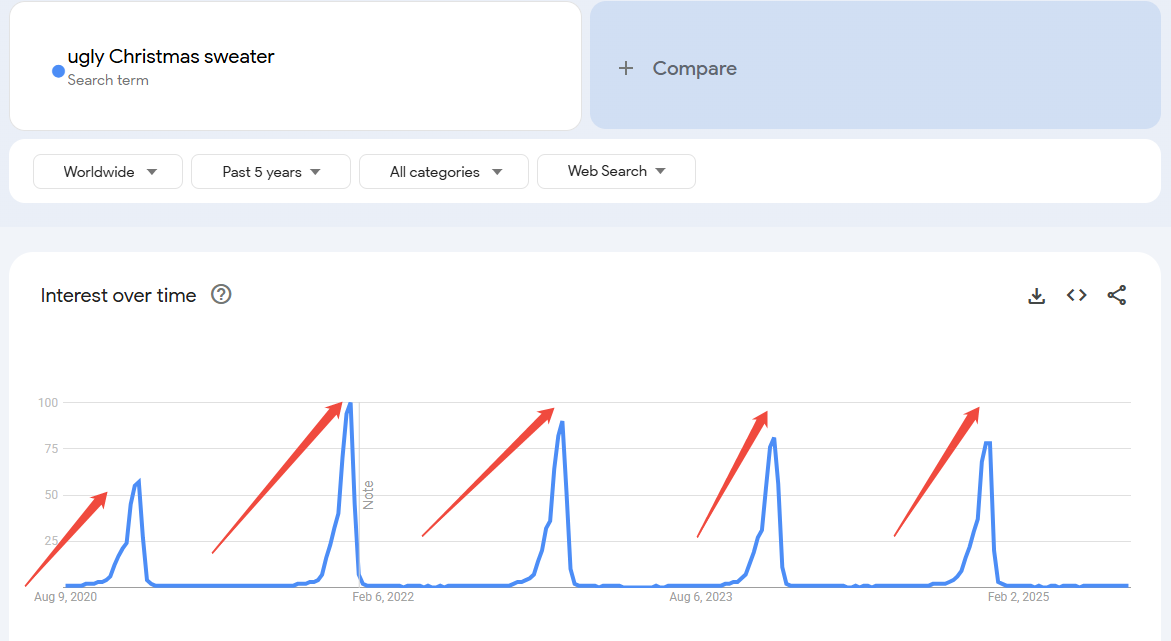Open the All categories filter dropdown
The width and height of the screenshot is (1171, 641).
coord(443,171)
